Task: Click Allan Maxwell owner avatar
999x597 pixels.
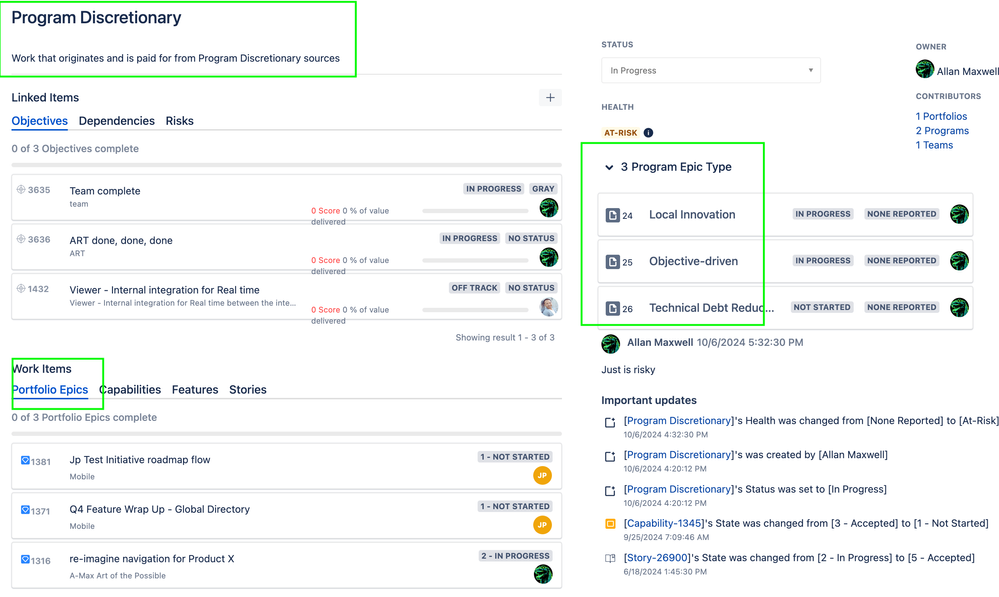Action: click(924, 69)
